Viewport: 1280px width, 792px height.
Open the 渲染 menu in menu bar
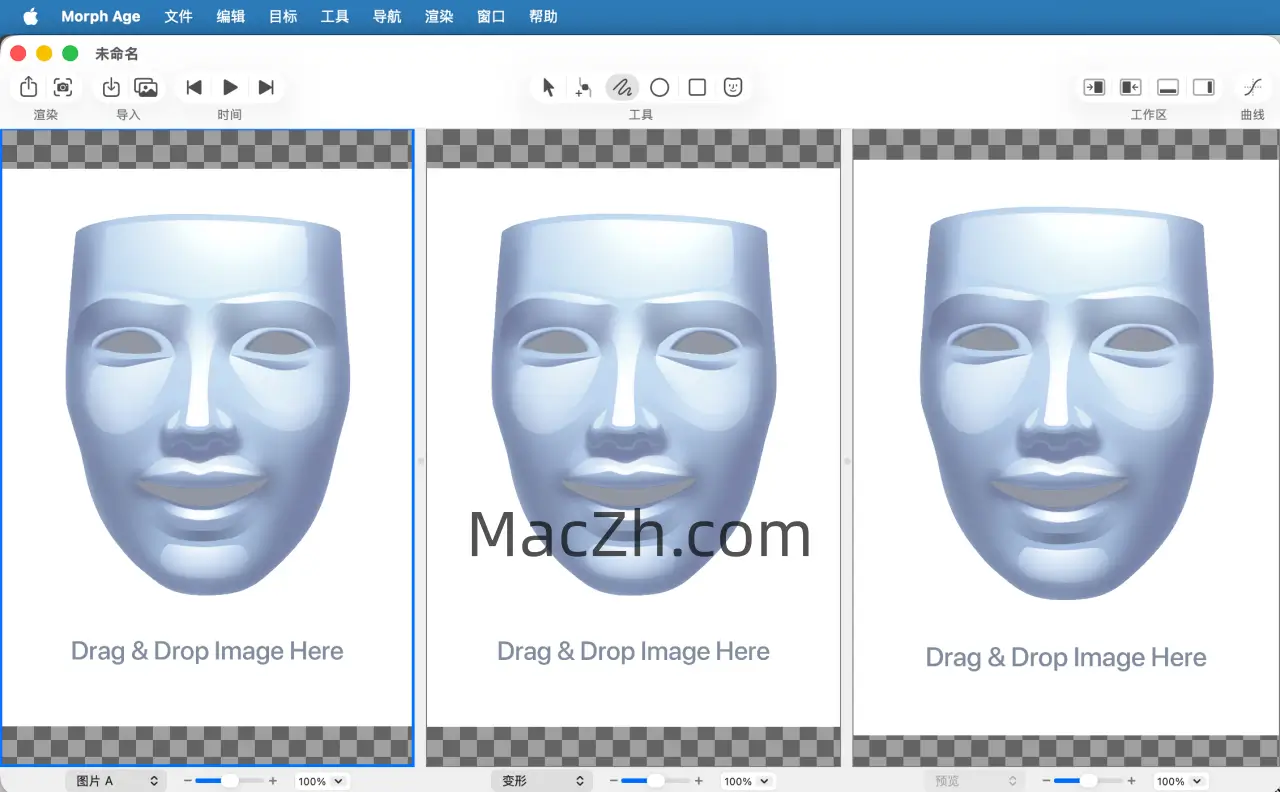pyautogui.click(x=439, y=17)
